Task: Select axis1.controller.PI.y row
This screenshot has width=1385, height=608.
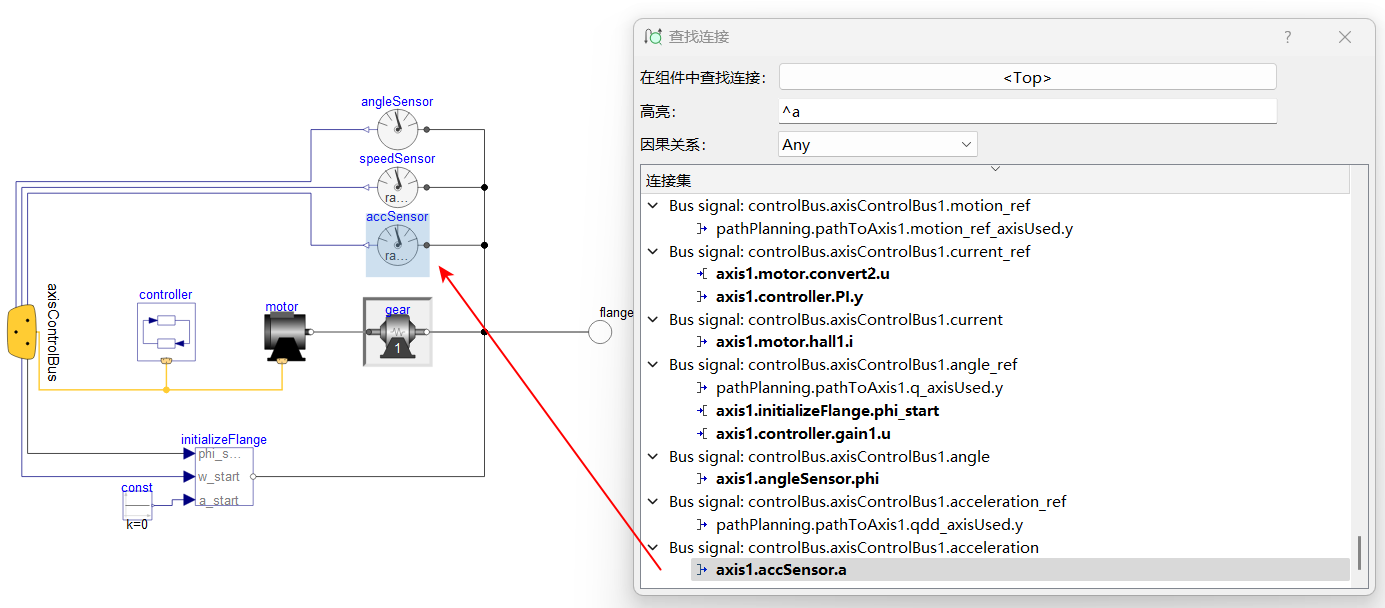Action: point(789,297)
